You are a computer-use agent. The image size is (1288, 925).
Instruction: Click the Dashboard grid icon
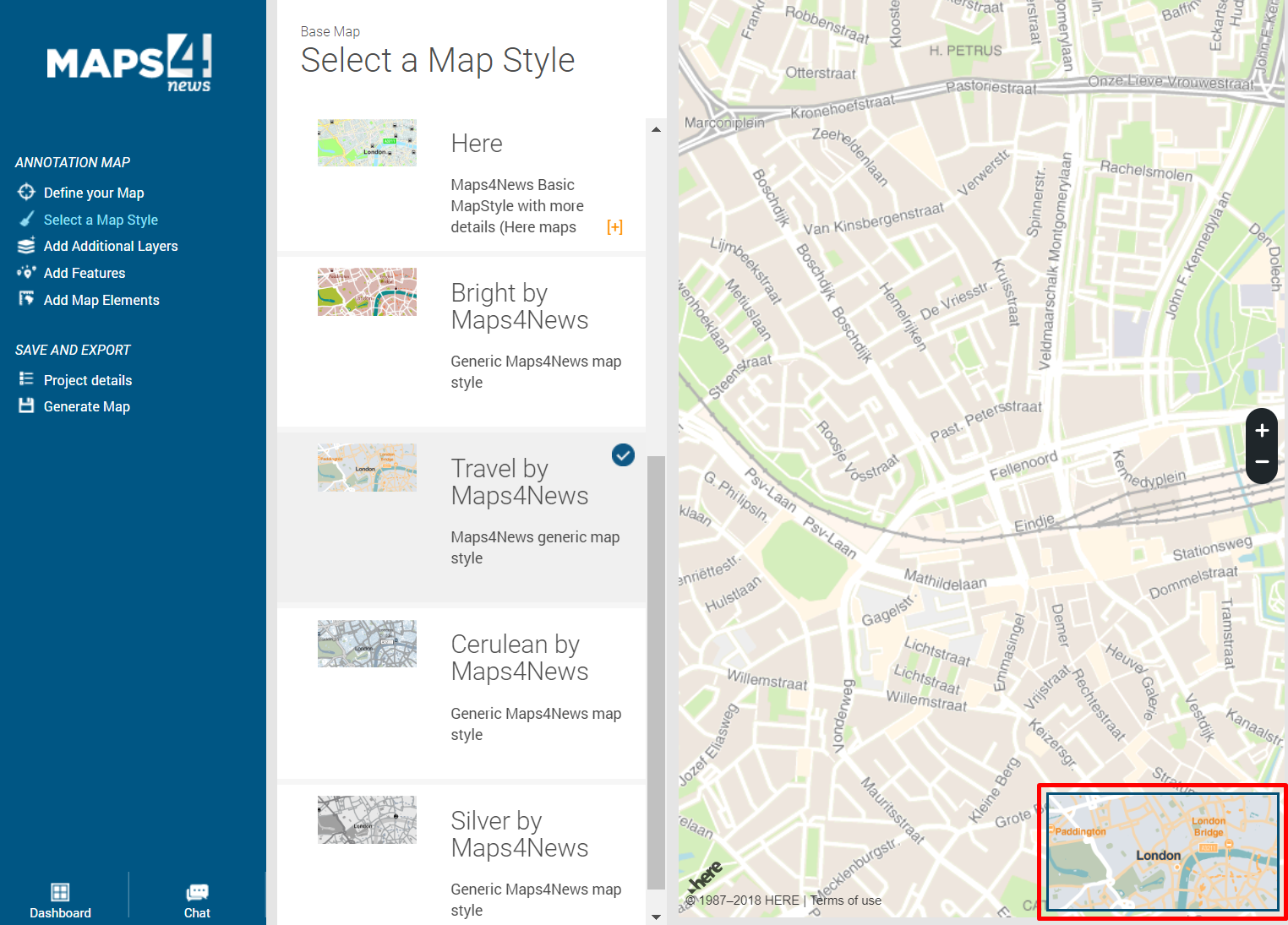coord(60,892)
